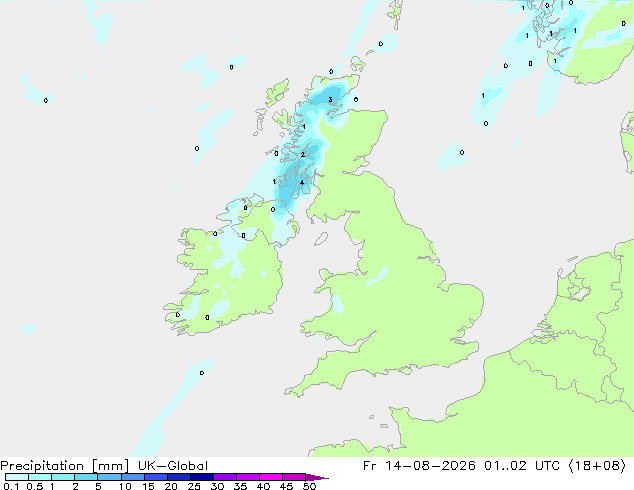Click the date 'Fr 14-08-2026'
This screenshot has width=634, height=490.
[x=419, y=466]
